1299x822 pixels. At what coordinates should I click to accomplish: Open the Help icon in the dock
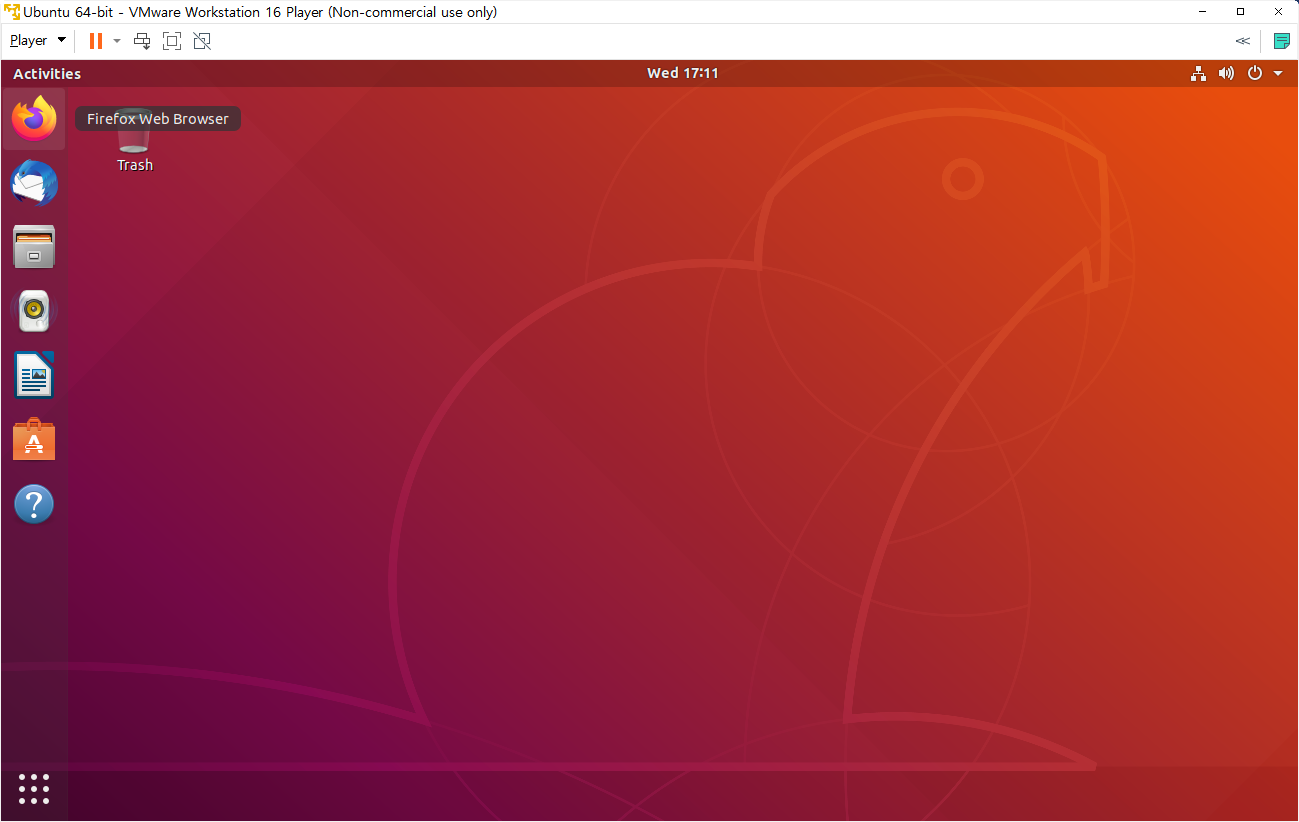click(34, 504)
